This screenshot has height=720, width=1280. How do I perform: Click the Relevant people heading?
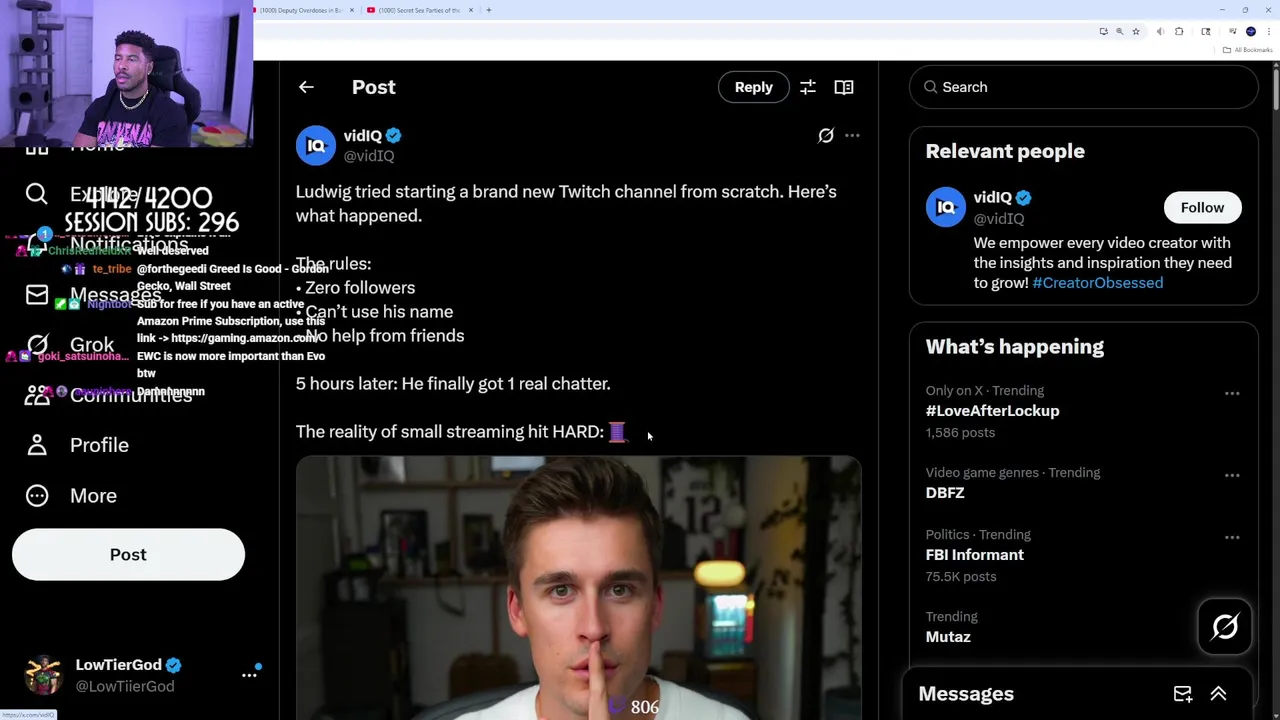(1005, 151)
